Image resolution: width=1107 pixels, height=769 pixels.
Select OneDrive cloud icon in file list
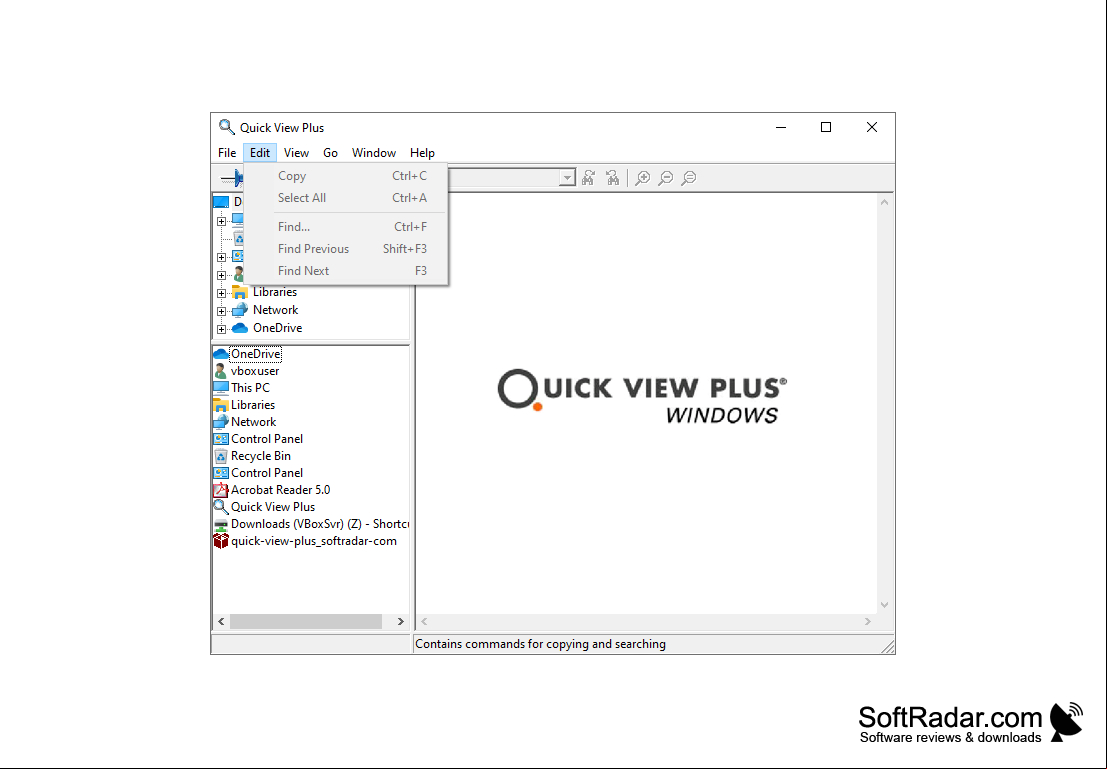coord(221,354)
